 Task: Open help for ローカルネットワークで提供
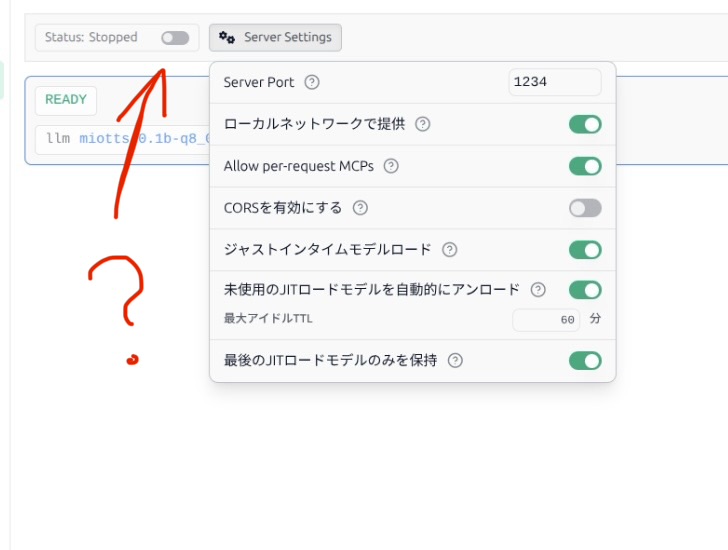coord(423,124)
